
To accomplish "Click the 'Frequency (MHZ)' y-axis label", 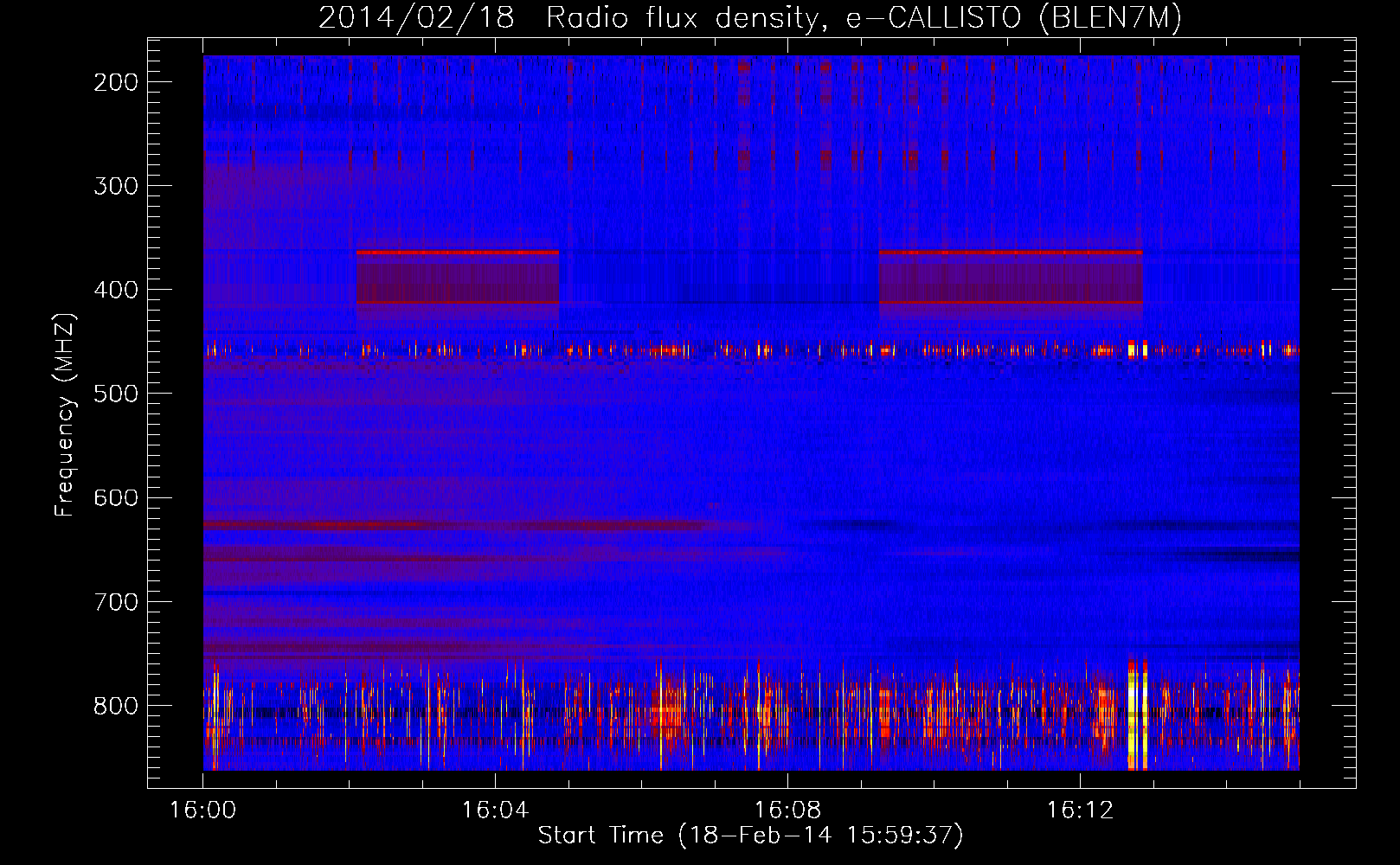I will [x=65, y=415].
